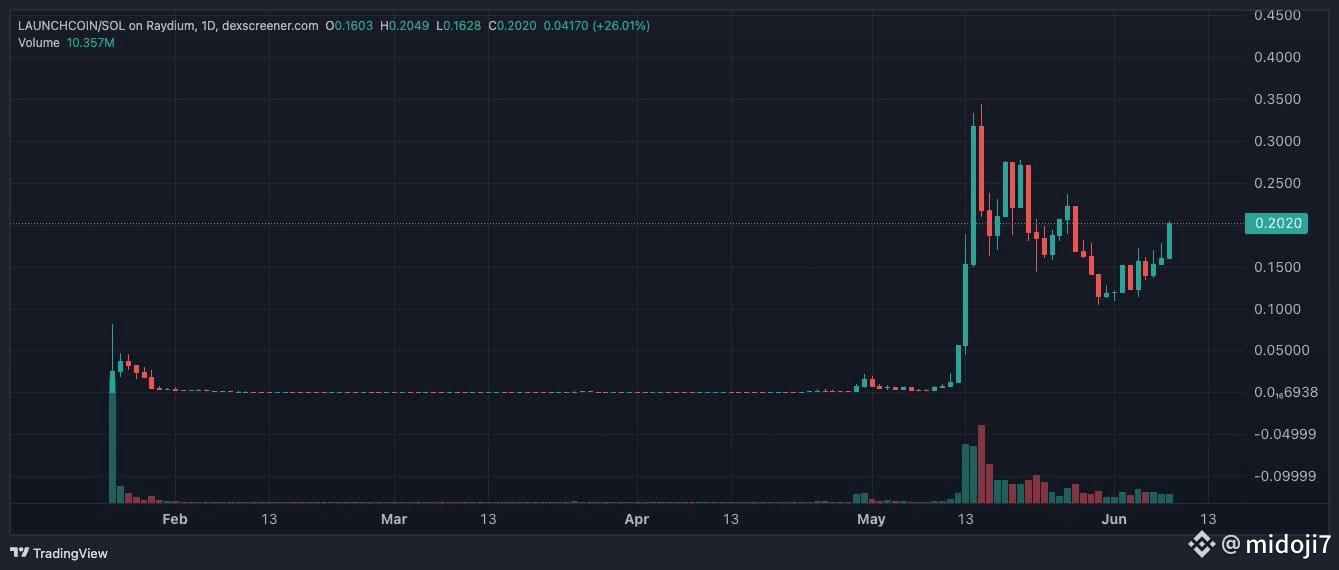Click the 0.4000 price axis label
Viewport: 1339px width, 570px height.
[x=1277, y=57]
